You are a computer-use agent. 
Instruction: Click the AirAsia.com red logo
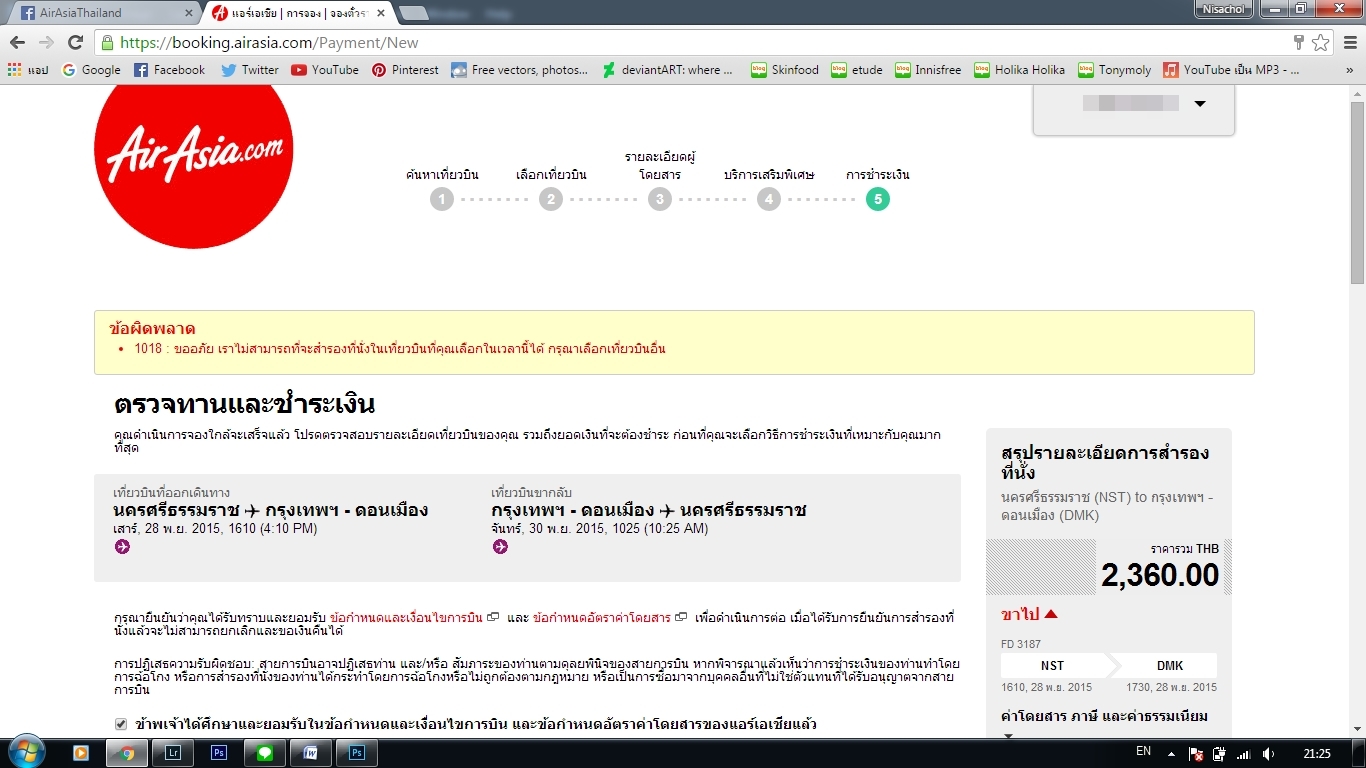point(193,150)
